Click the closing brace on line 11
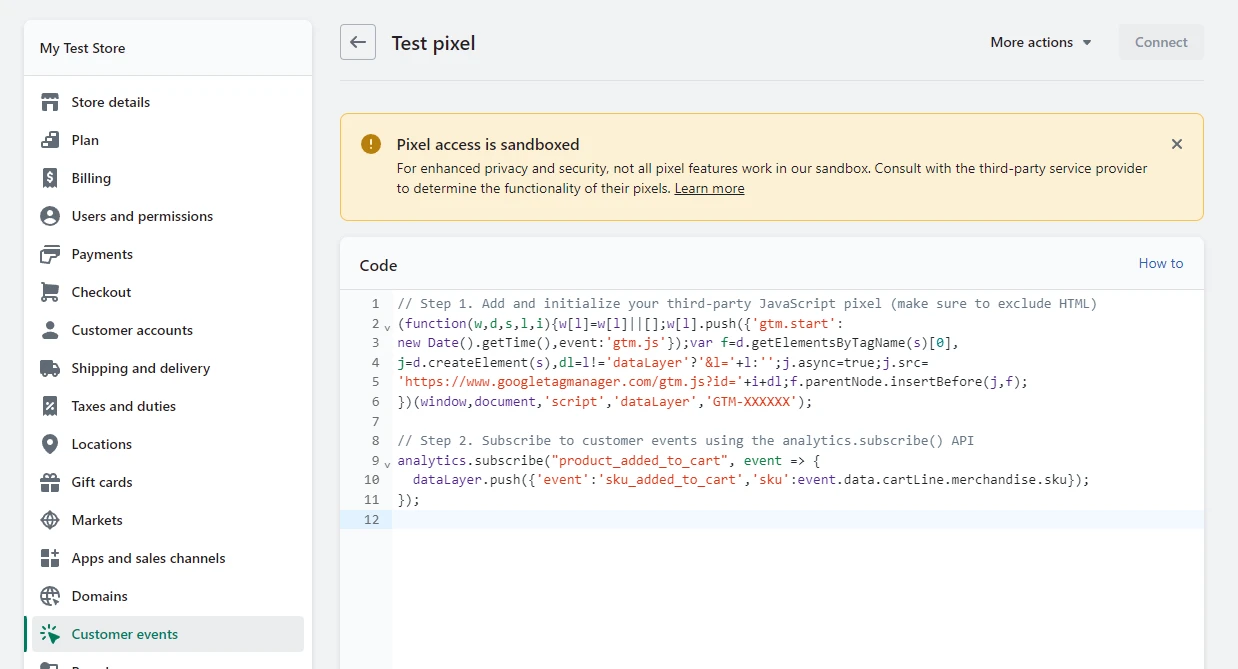 408,499
